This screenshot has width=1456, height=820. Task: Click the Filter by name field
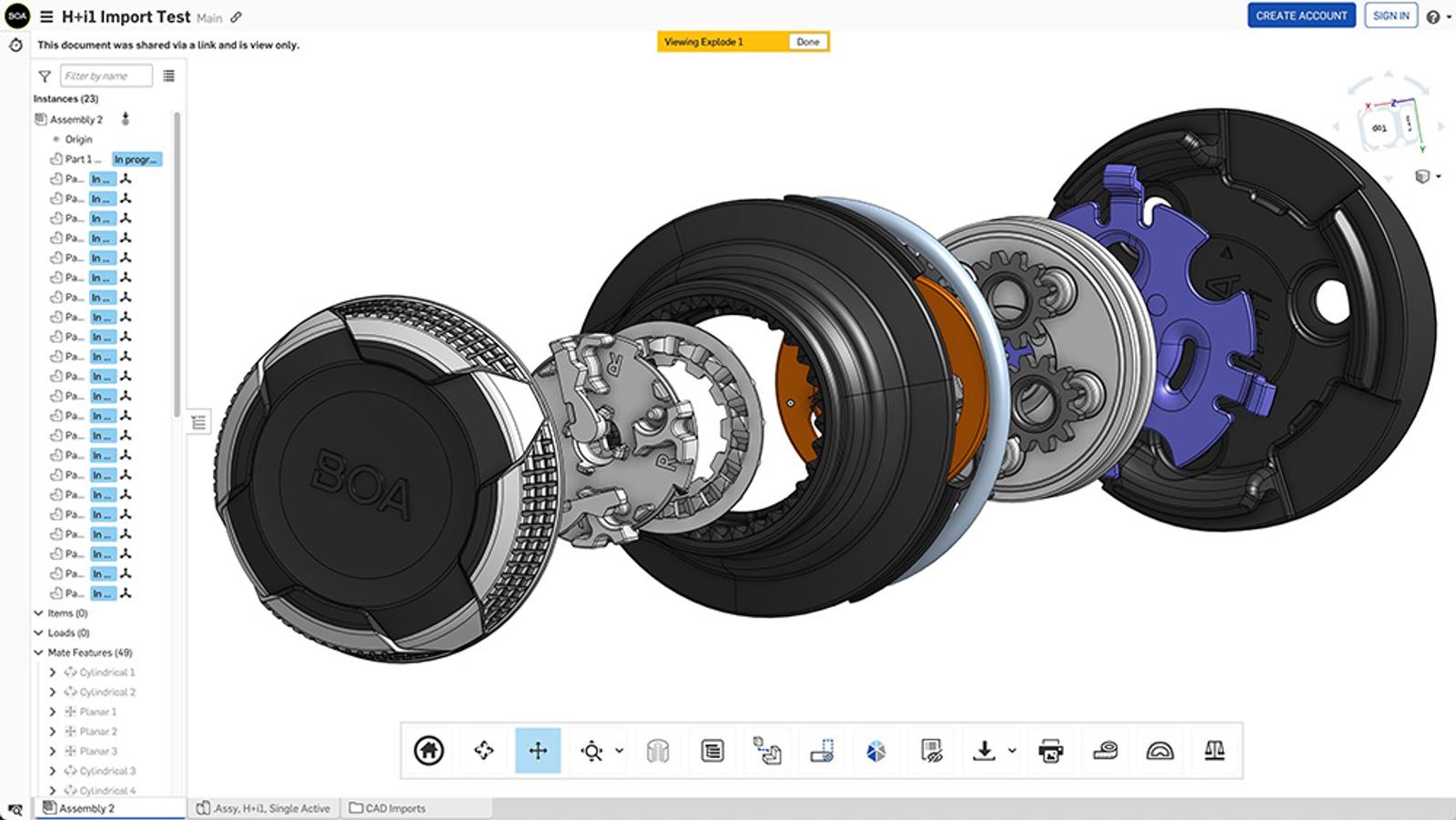click(x=106, y=76)
